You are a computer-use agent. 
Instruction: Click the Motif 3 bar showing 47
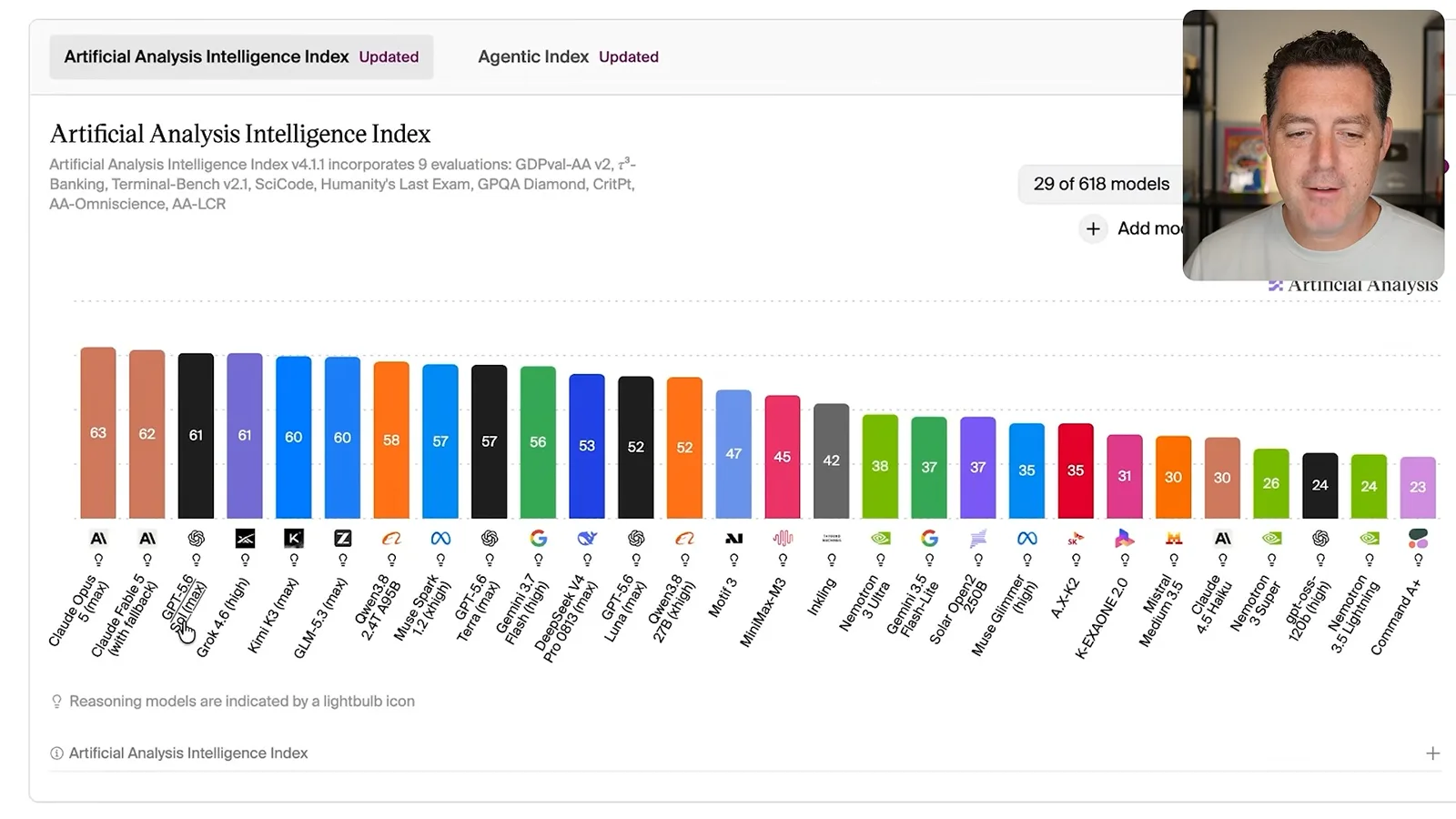coord(733,454)
